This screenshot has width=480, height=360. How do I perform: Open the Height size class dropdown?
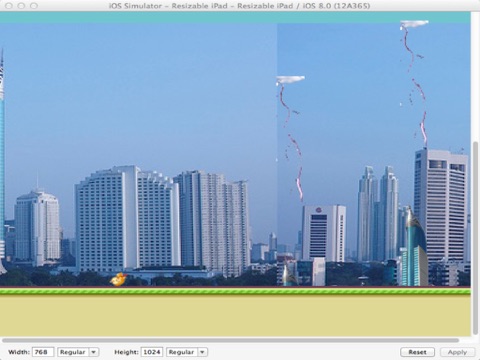(187, 352)
